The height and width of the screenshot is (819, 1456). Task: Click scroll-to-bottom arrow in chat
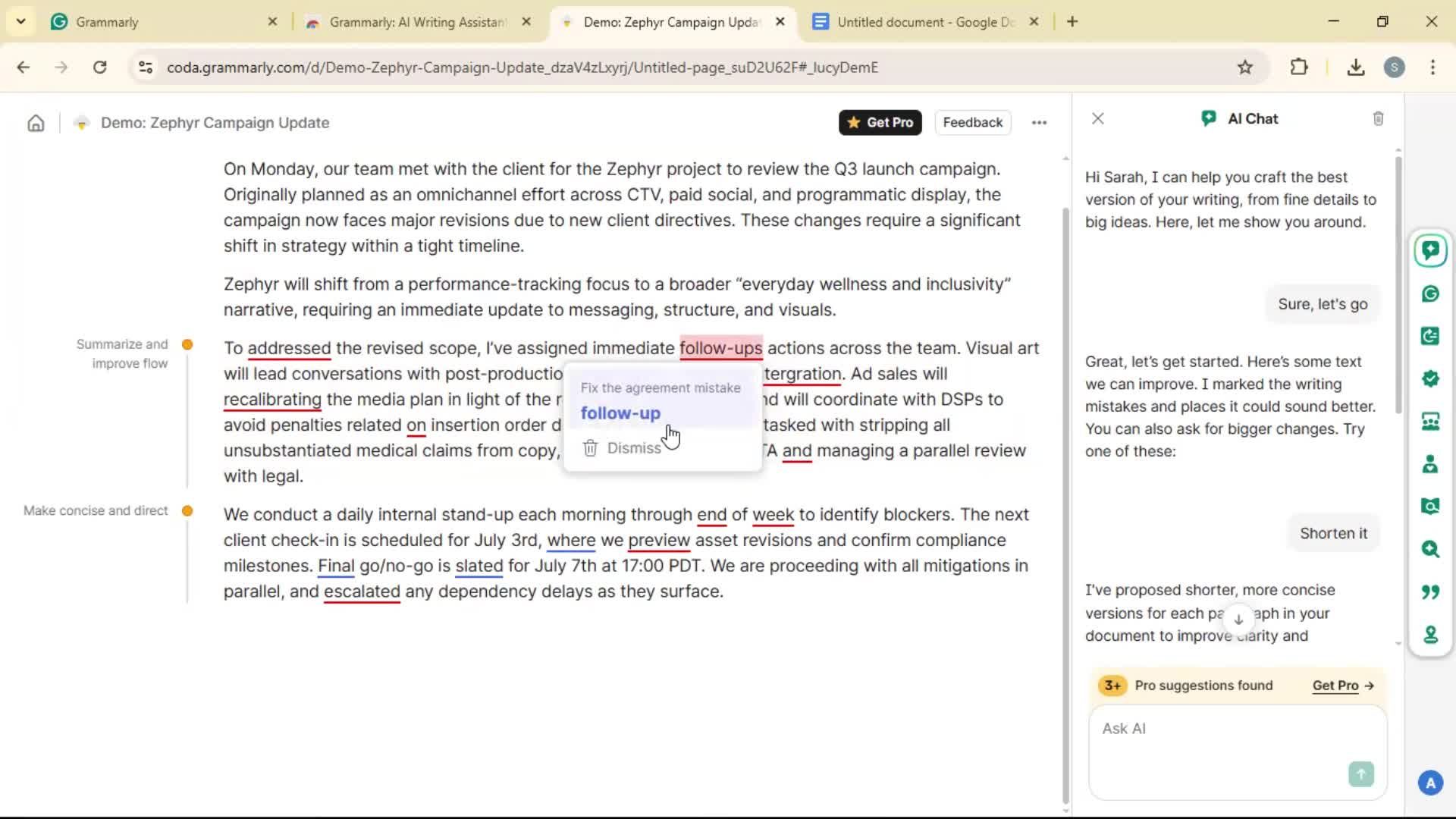[x=1238, y=620]
